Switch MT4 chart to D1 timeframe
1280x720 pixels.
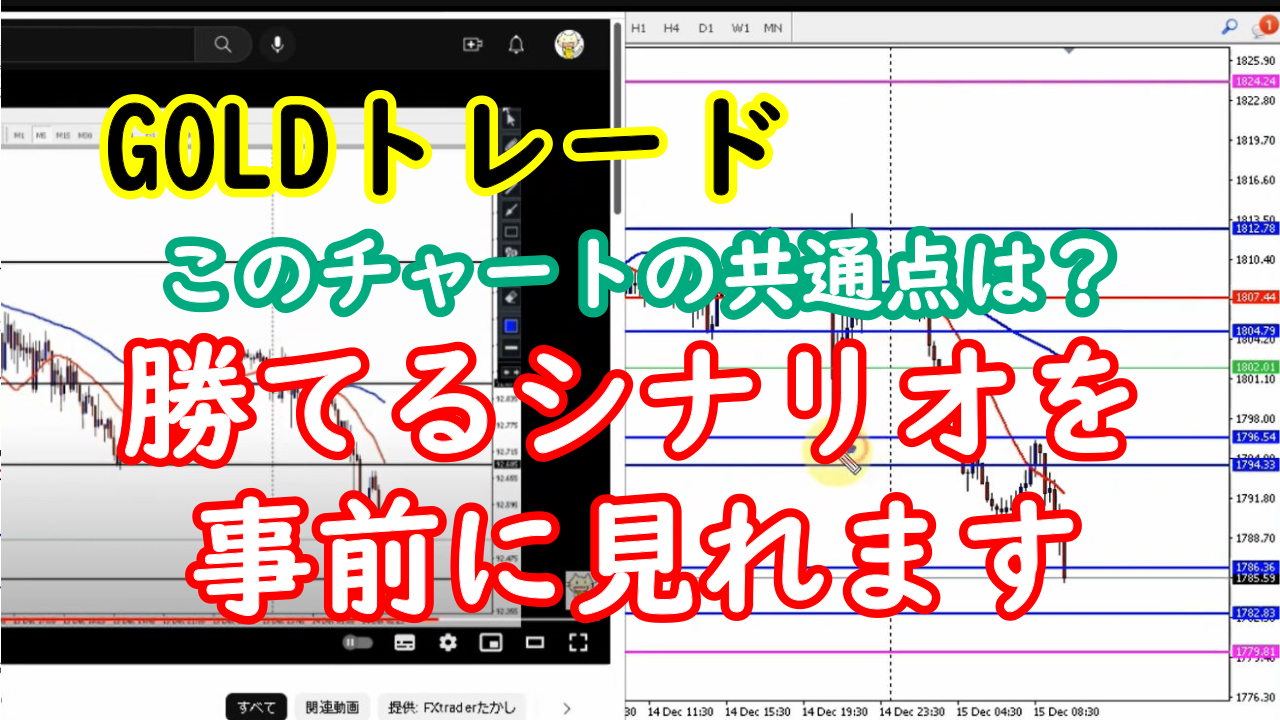click(706, 28)
